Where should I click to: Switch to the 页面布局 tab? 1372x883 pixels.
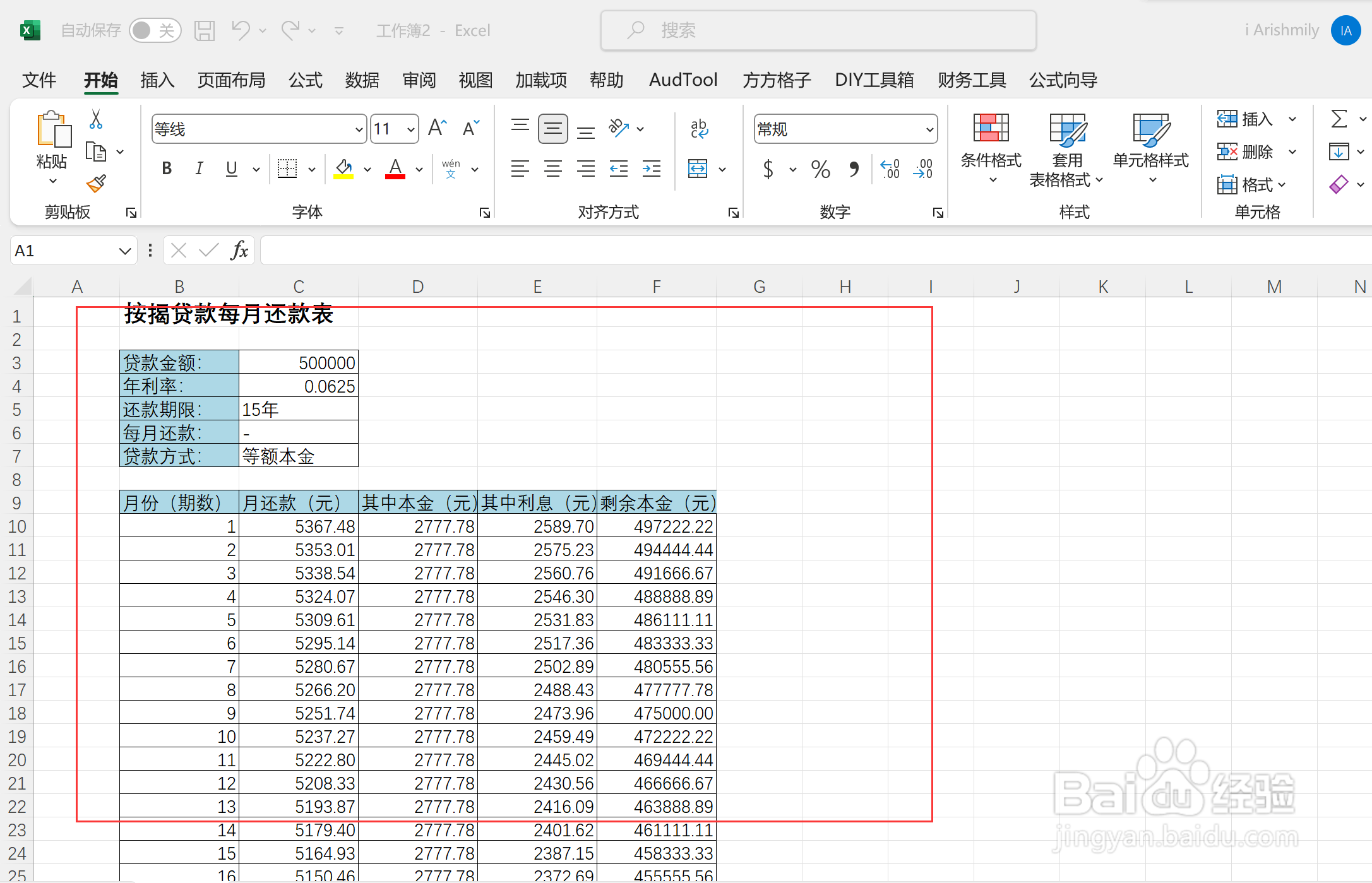pos(231,80)
